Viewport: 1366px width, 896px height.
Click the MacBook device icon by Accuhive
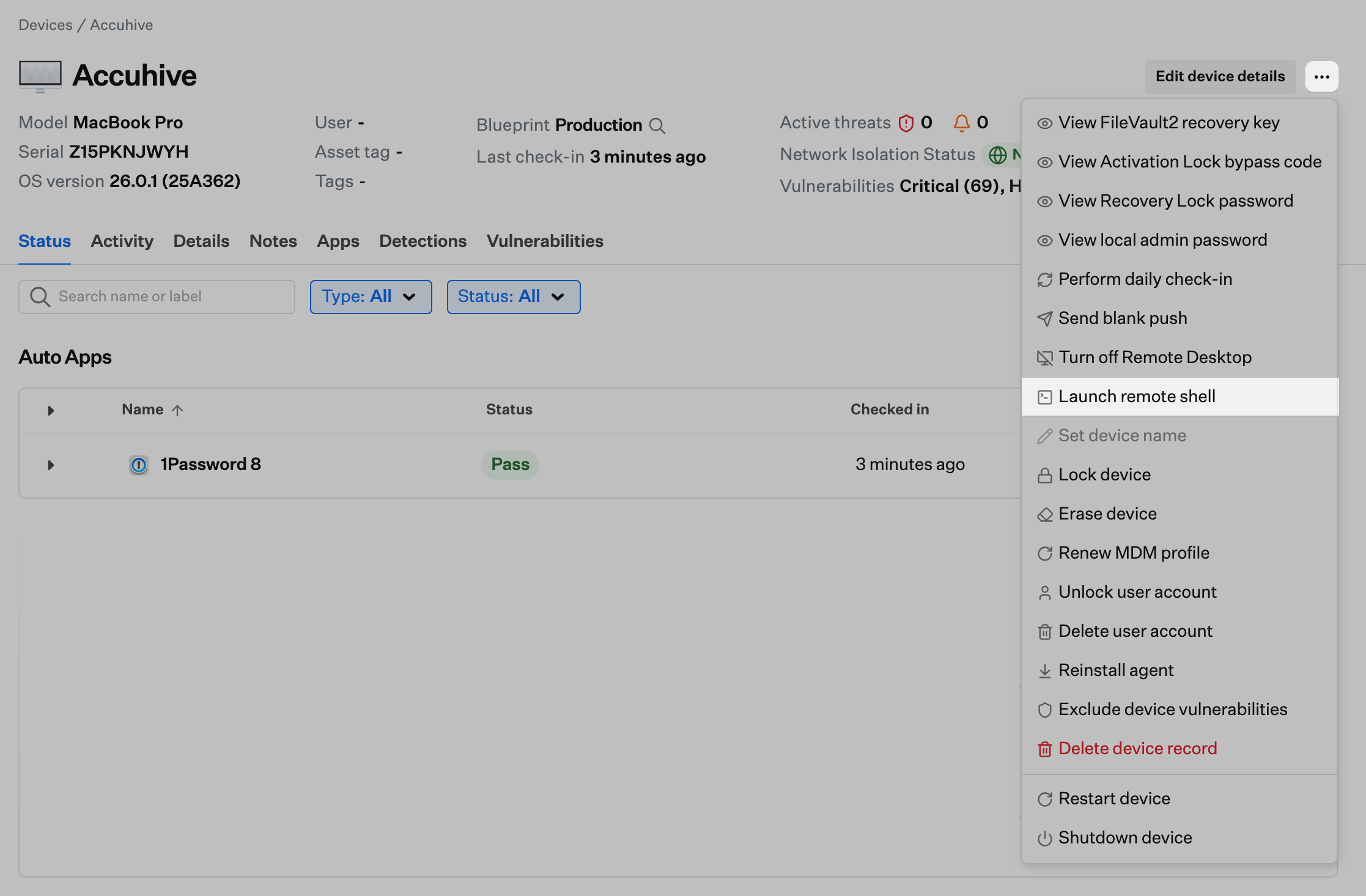[40, 76]
